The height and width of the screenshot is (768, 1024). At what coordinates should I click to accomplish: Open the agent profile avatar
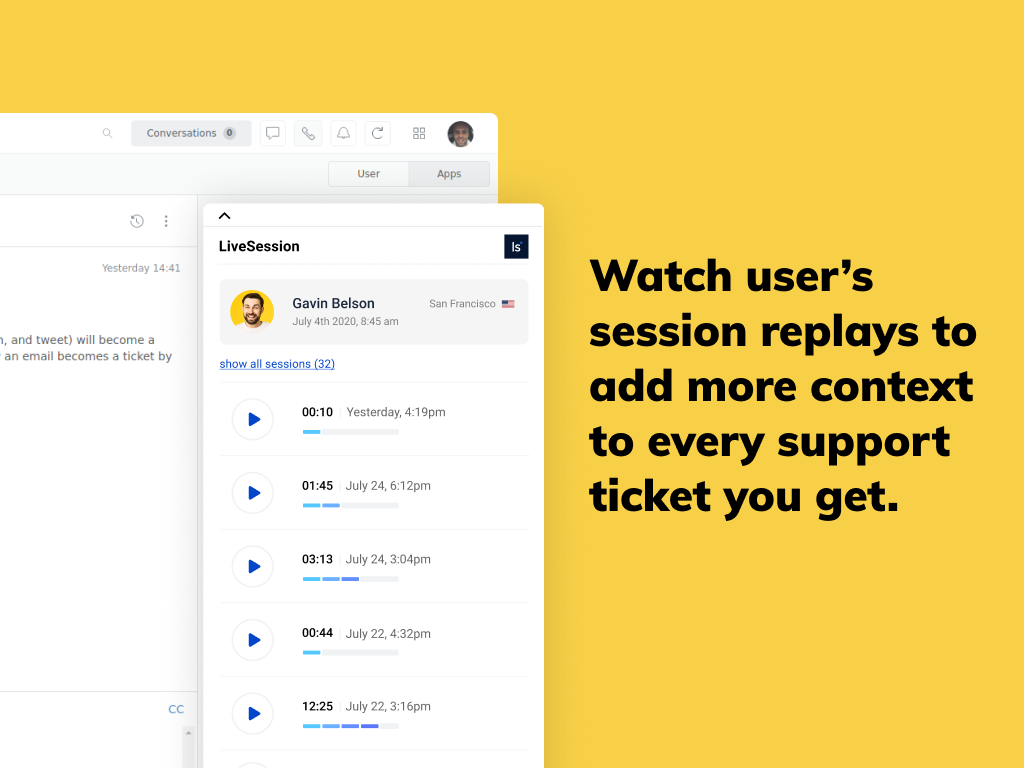pos(460,133)
